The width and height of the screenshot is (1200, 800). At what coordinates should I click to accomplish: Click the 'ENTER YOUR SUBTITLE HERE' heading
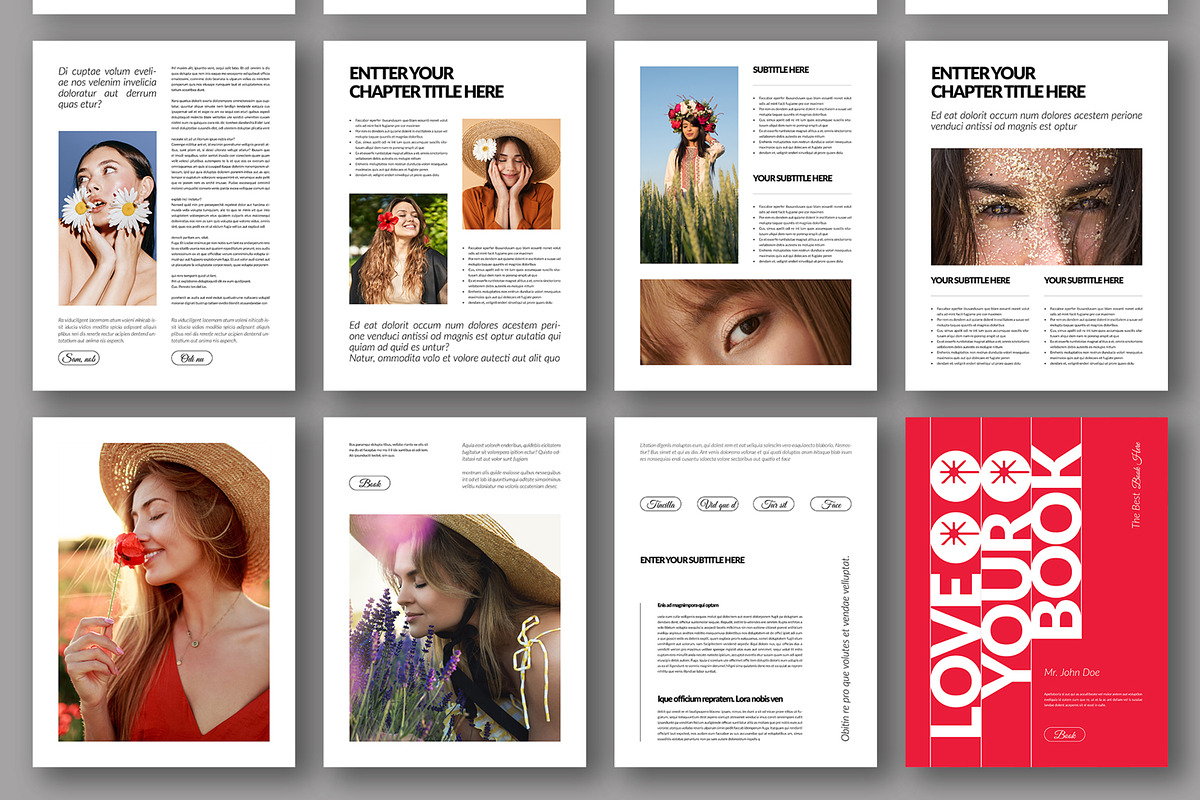(x=692, y=560)
